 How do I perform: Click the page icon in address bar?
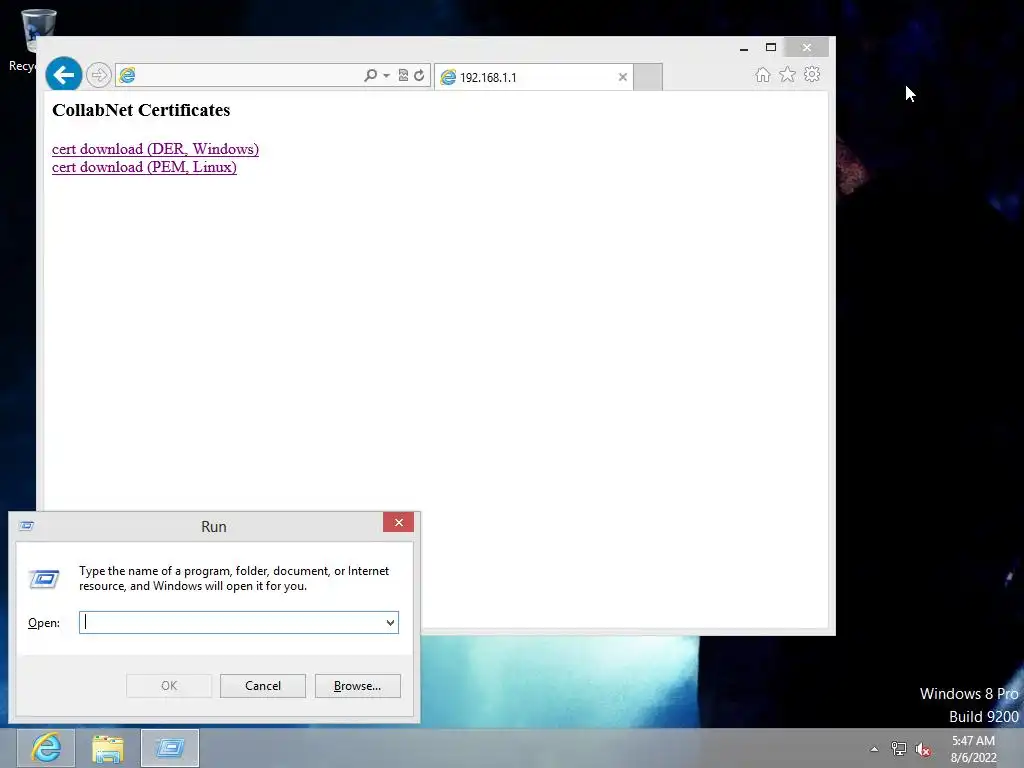click(x=127, y=76)
